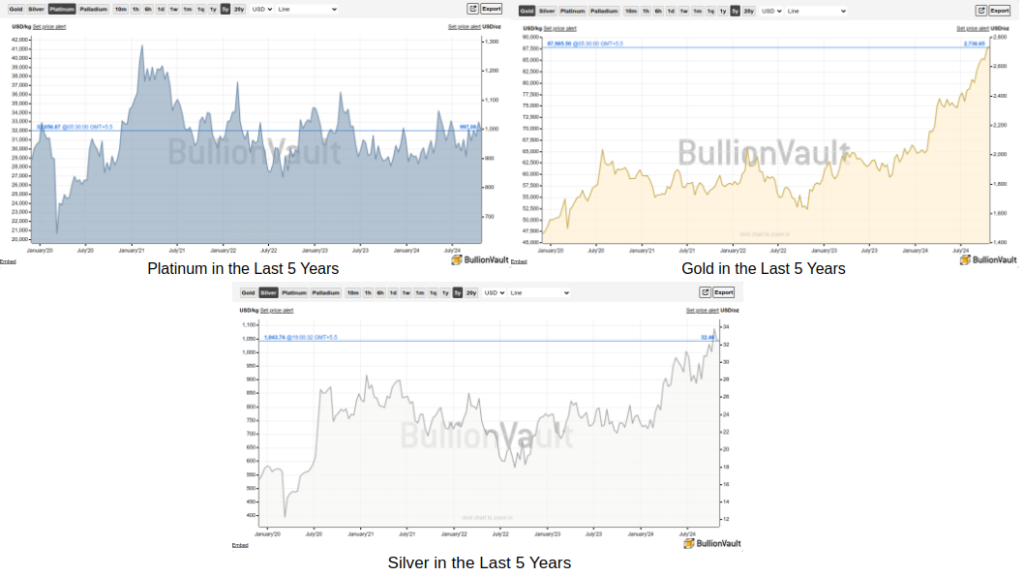Choose the 1d range on the Gold chart
1024x576 pixels.
click(x=671, y=11)
